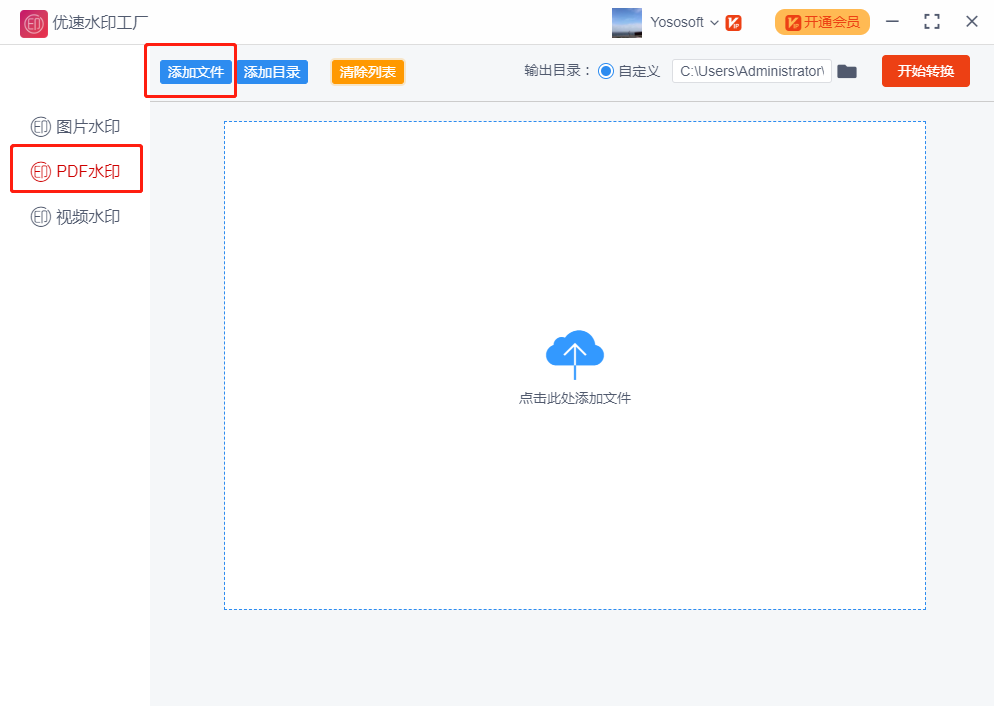Click the cloud upload icon
This screenshot has width=994, height=706.
coord(575,354)
